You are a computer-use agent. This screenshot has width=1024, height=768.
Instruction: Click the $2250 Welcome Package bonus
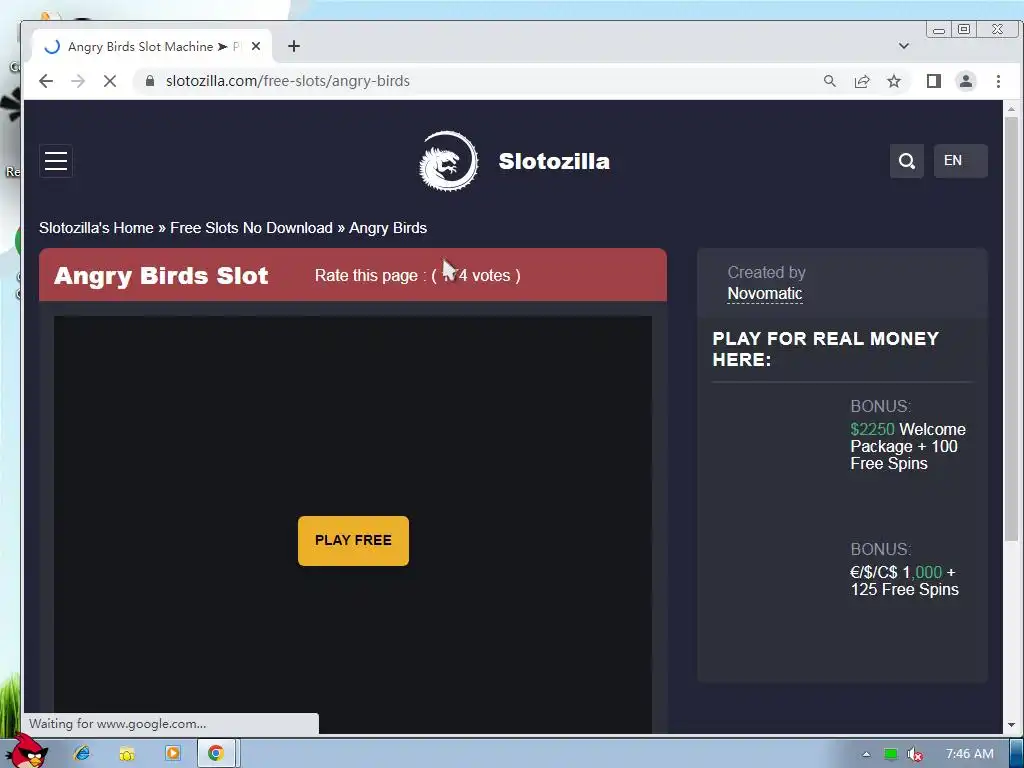908,446
